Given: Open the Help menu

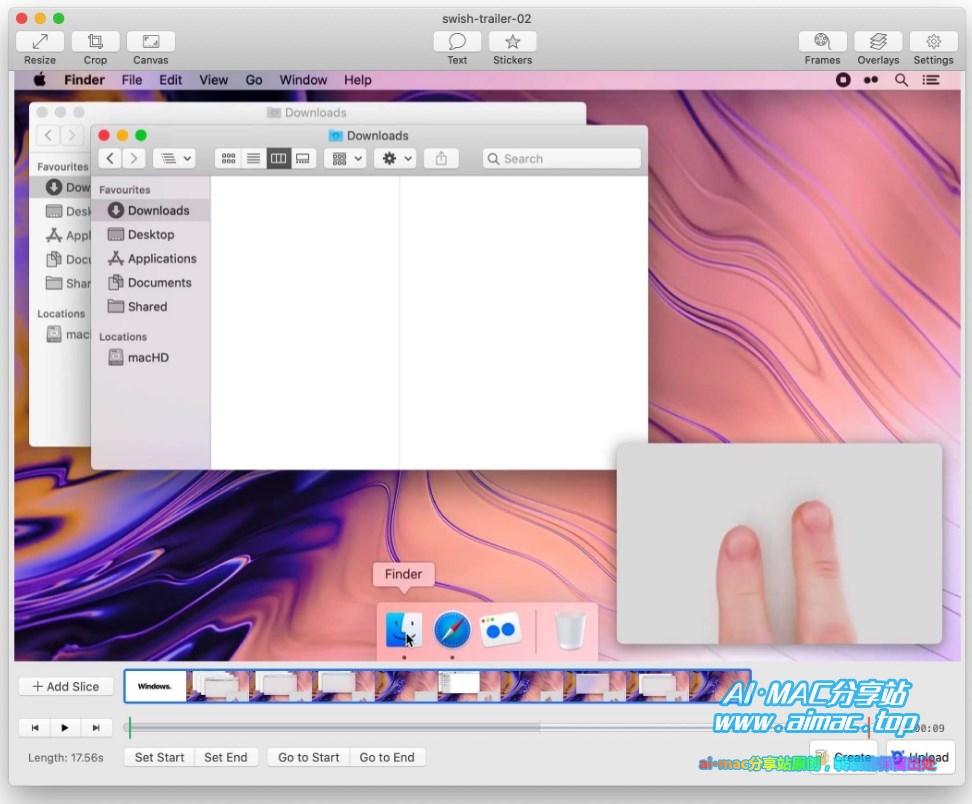Looking at the screenshot, I should coord(358,80).
